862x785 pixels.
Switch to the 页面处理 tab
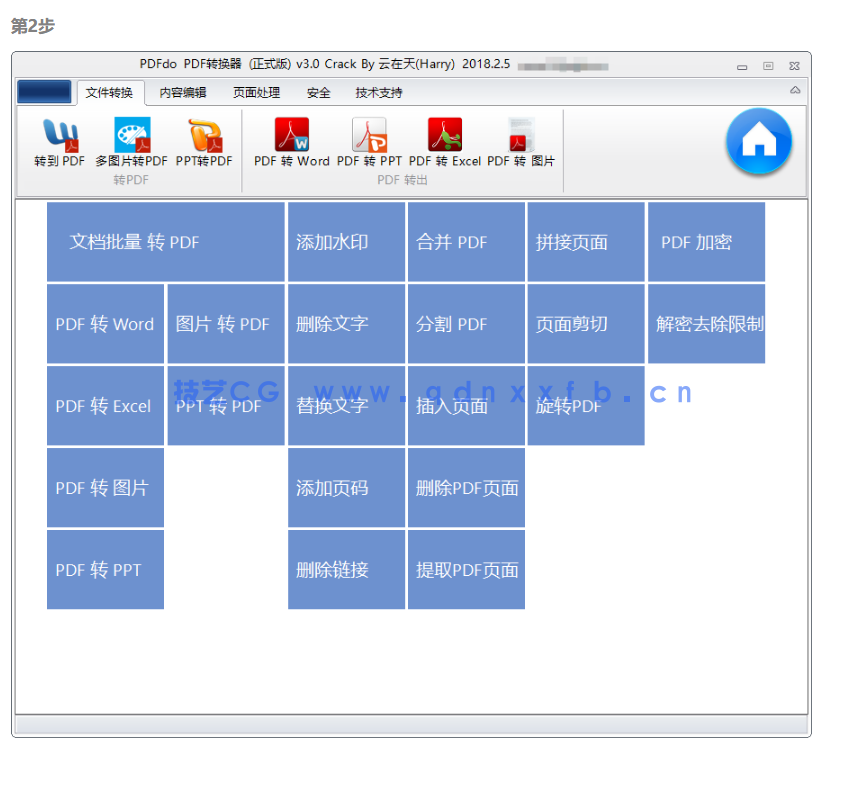point(255,91)
